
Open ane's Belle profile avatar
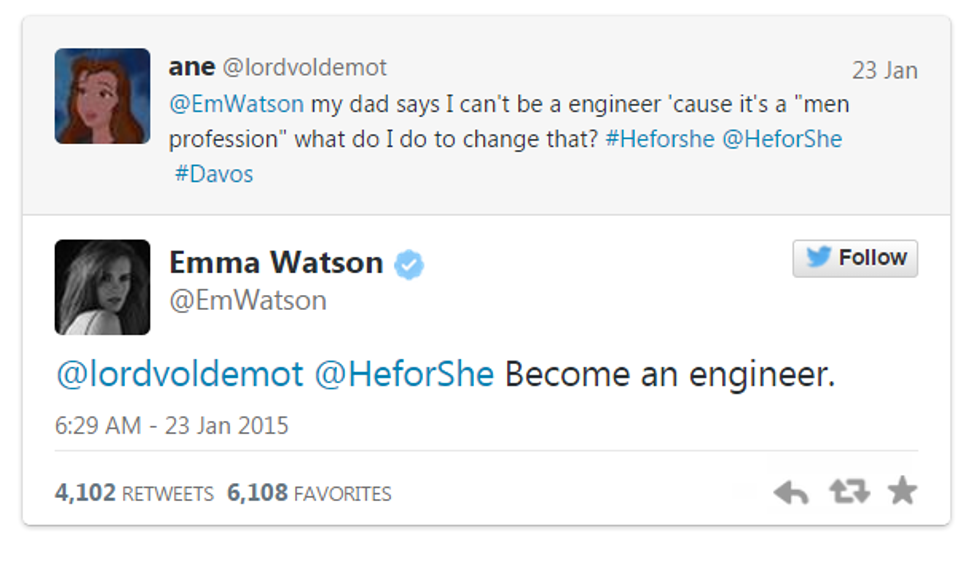(102, 96)
